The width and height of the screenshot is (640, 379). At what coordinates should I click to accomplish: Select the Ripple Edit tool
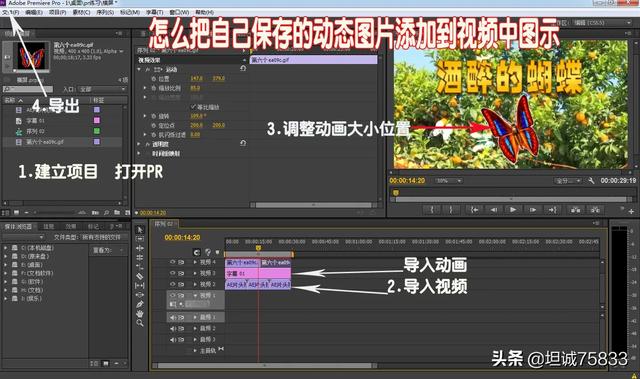(140, 248)
